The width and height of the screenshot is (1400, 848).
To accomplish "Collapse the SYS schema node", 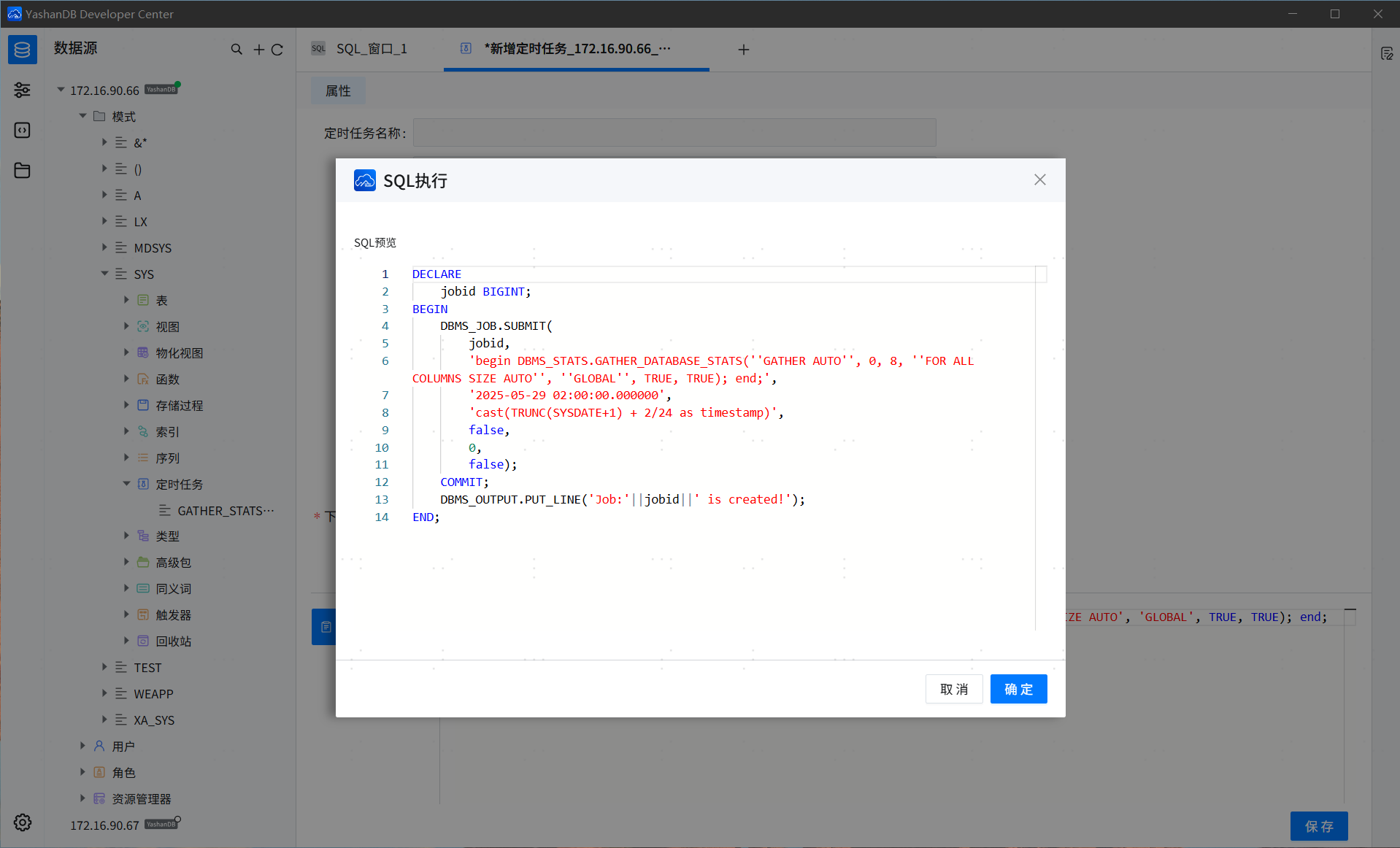I will click(104, 274).
